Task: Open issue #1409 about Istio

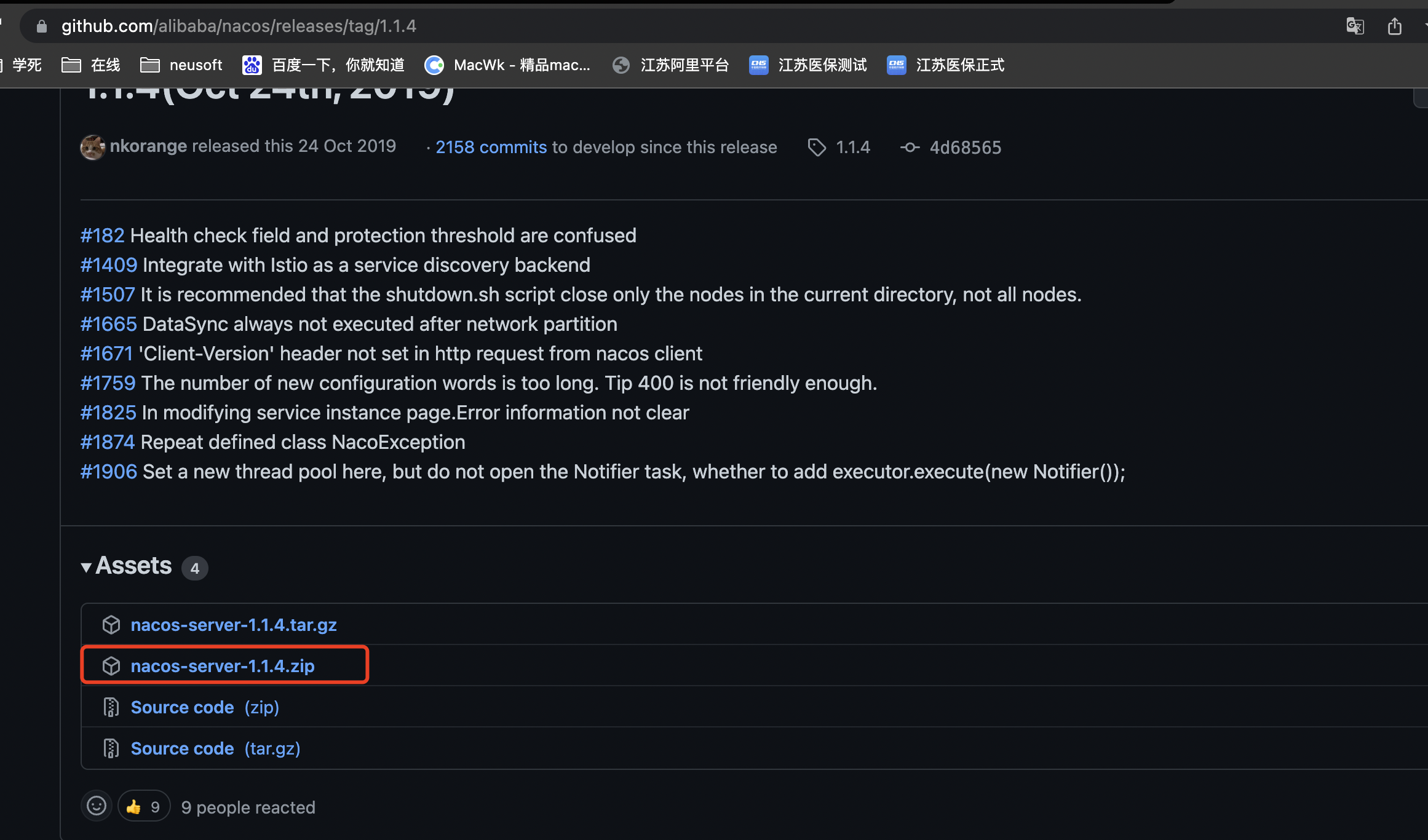Action: tap(109, 265)
